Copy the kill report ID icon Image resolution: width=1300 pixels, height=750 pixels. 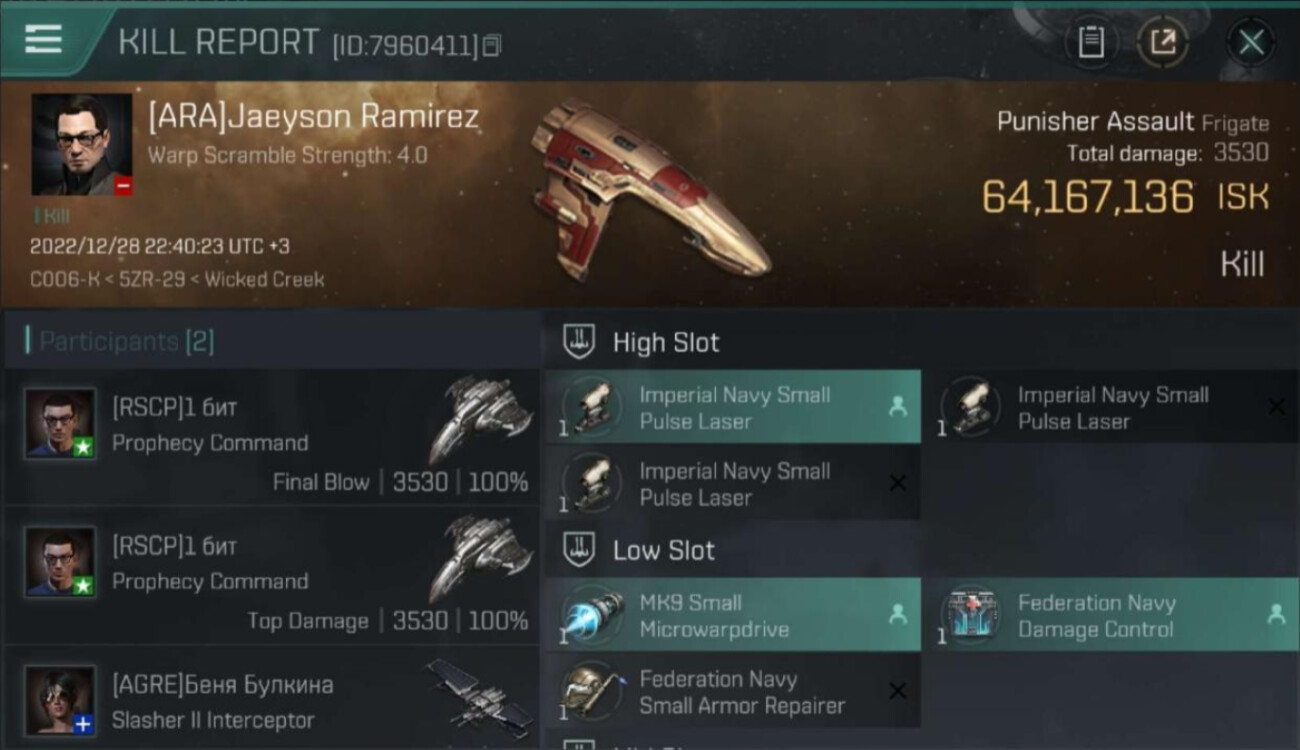tap(491, 45)
